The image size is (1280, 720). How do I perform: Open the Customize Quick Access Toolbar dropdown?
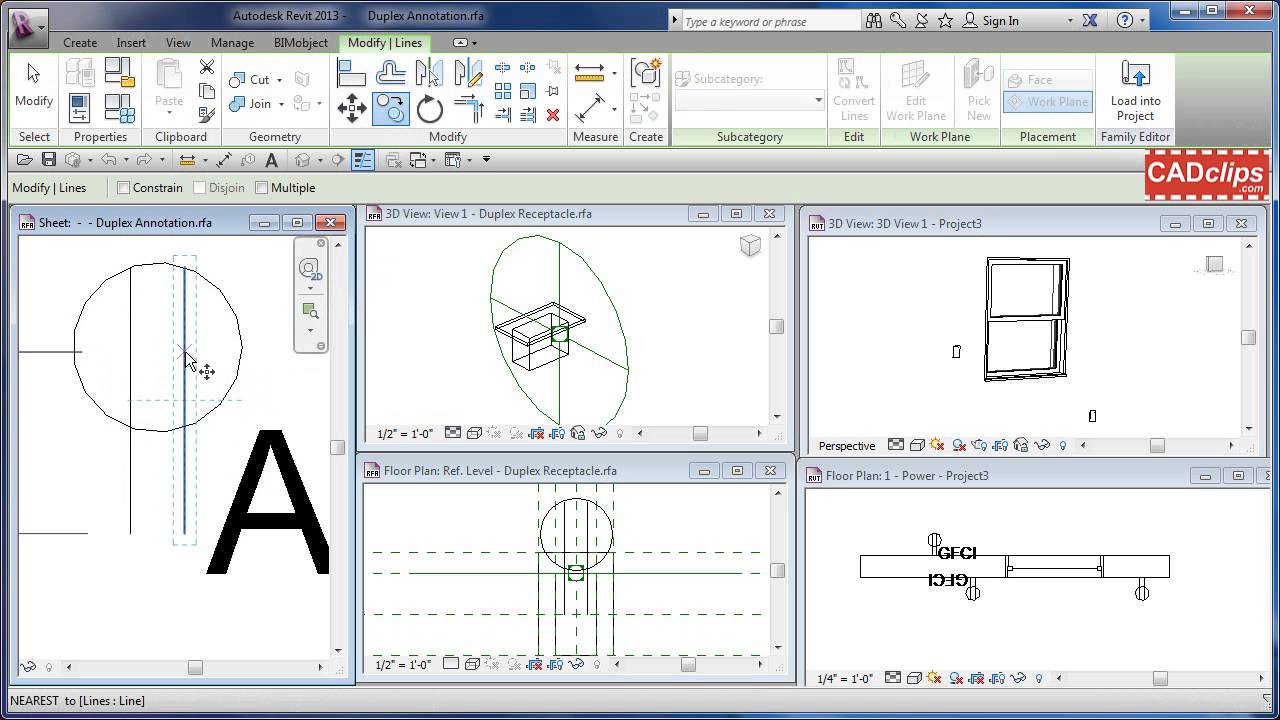click(486, 160)
